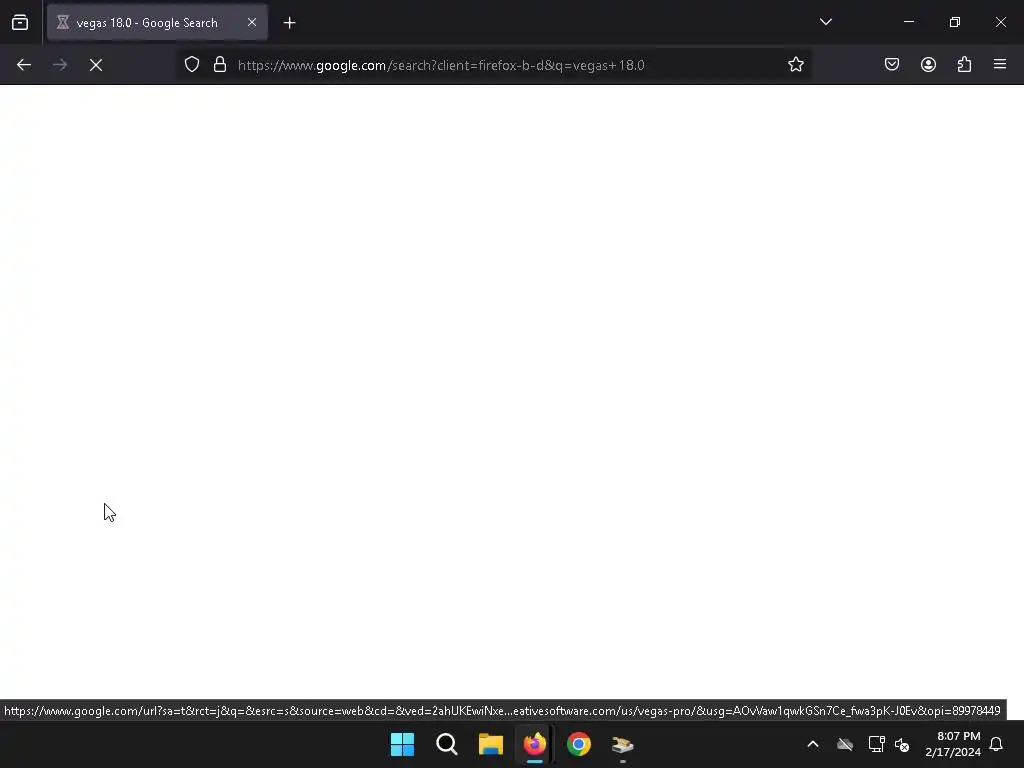Open the Firefox application hamburger menu
The image size is (1024, 768).
click(x=1000, y=65)
